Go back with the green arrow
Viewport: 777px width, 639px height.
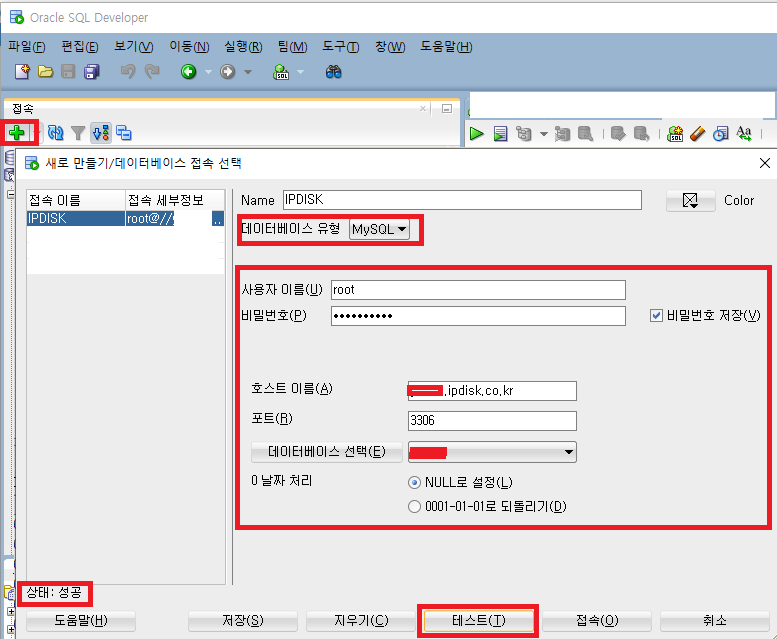coord(188,72)
